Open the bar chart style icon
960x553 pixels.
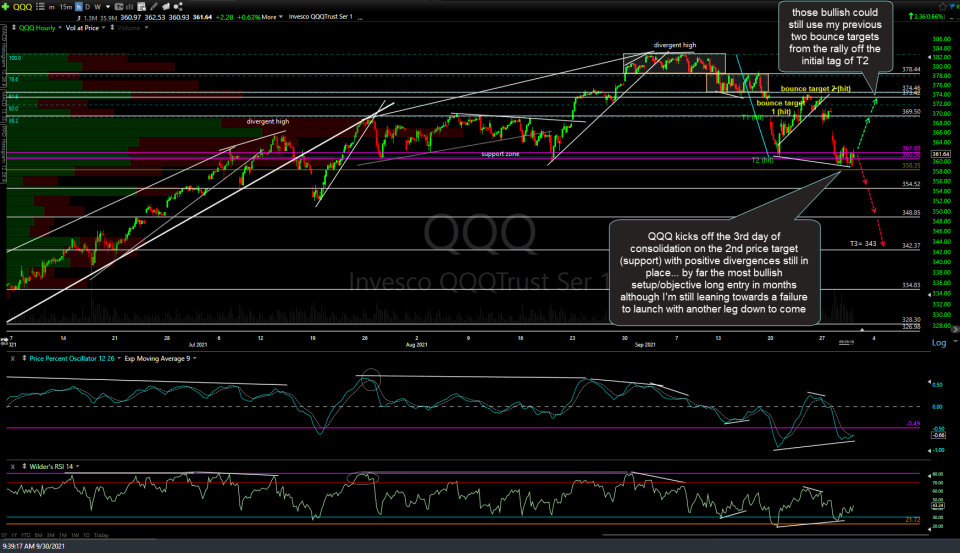point(130,7)
